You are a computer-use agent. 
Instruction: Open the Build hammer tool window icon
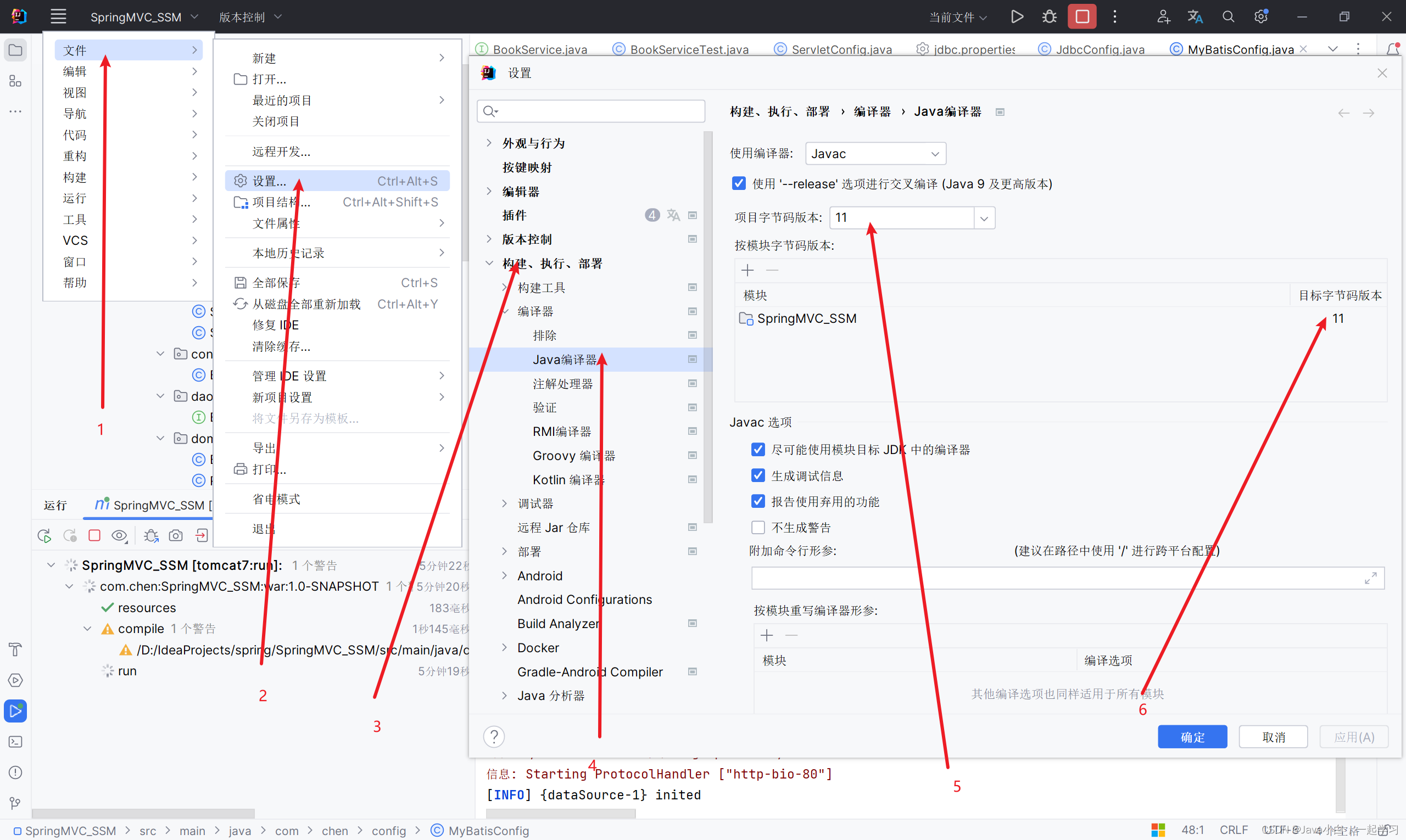15,649
